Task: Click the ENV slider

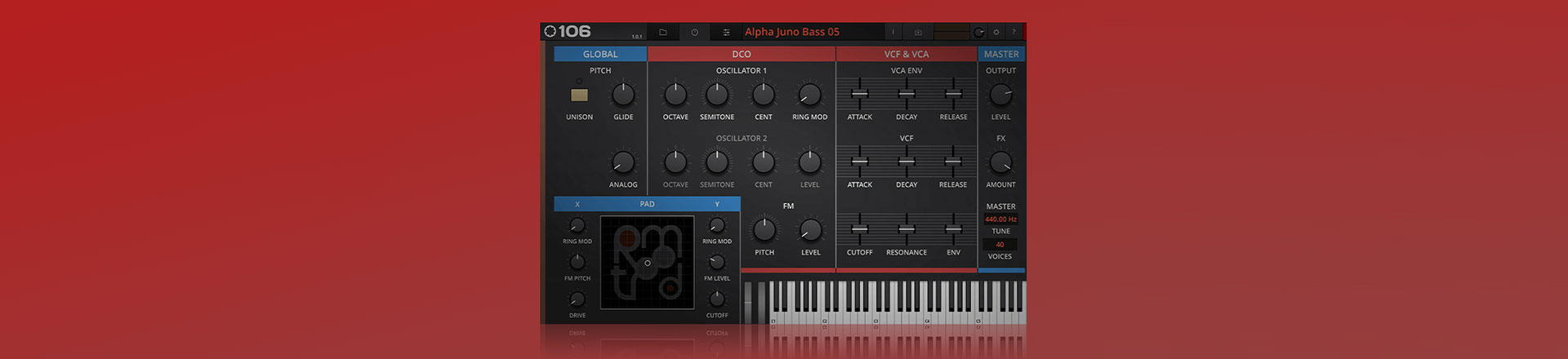Action: point(953,229)
